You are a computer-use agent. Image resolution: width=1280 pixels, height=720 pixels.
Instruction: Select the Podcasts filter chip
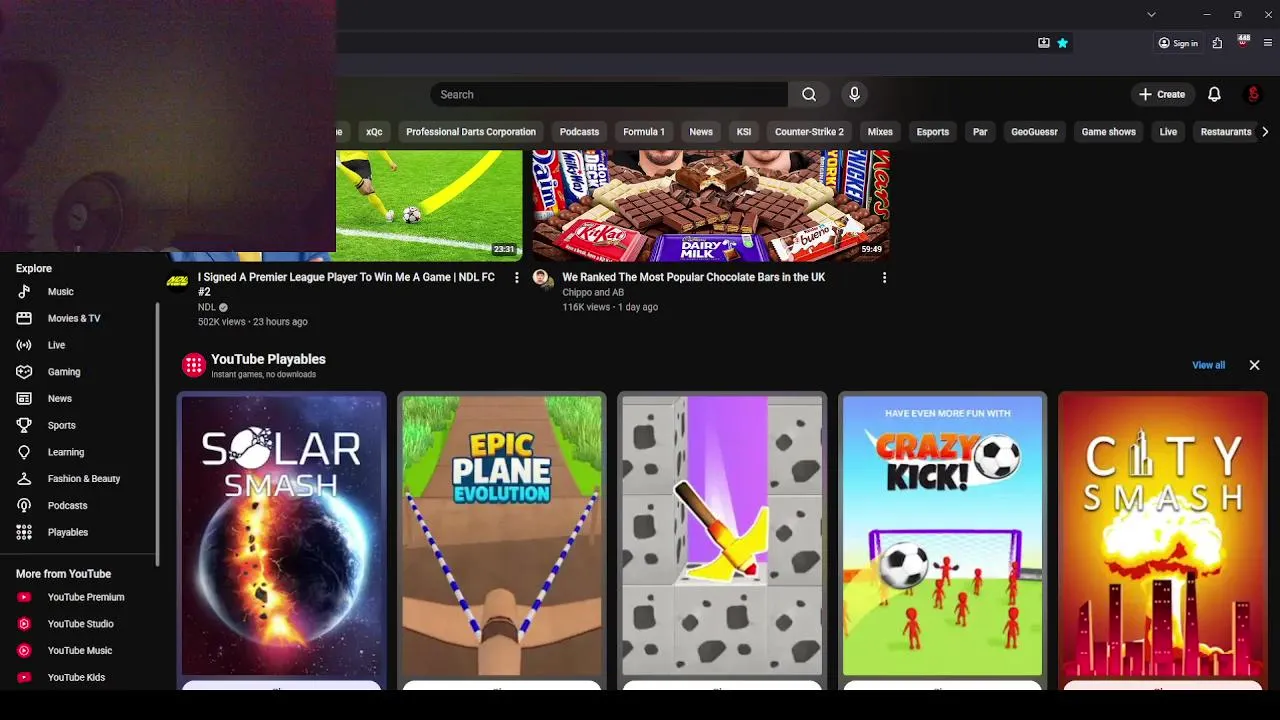tap(579, 132)
